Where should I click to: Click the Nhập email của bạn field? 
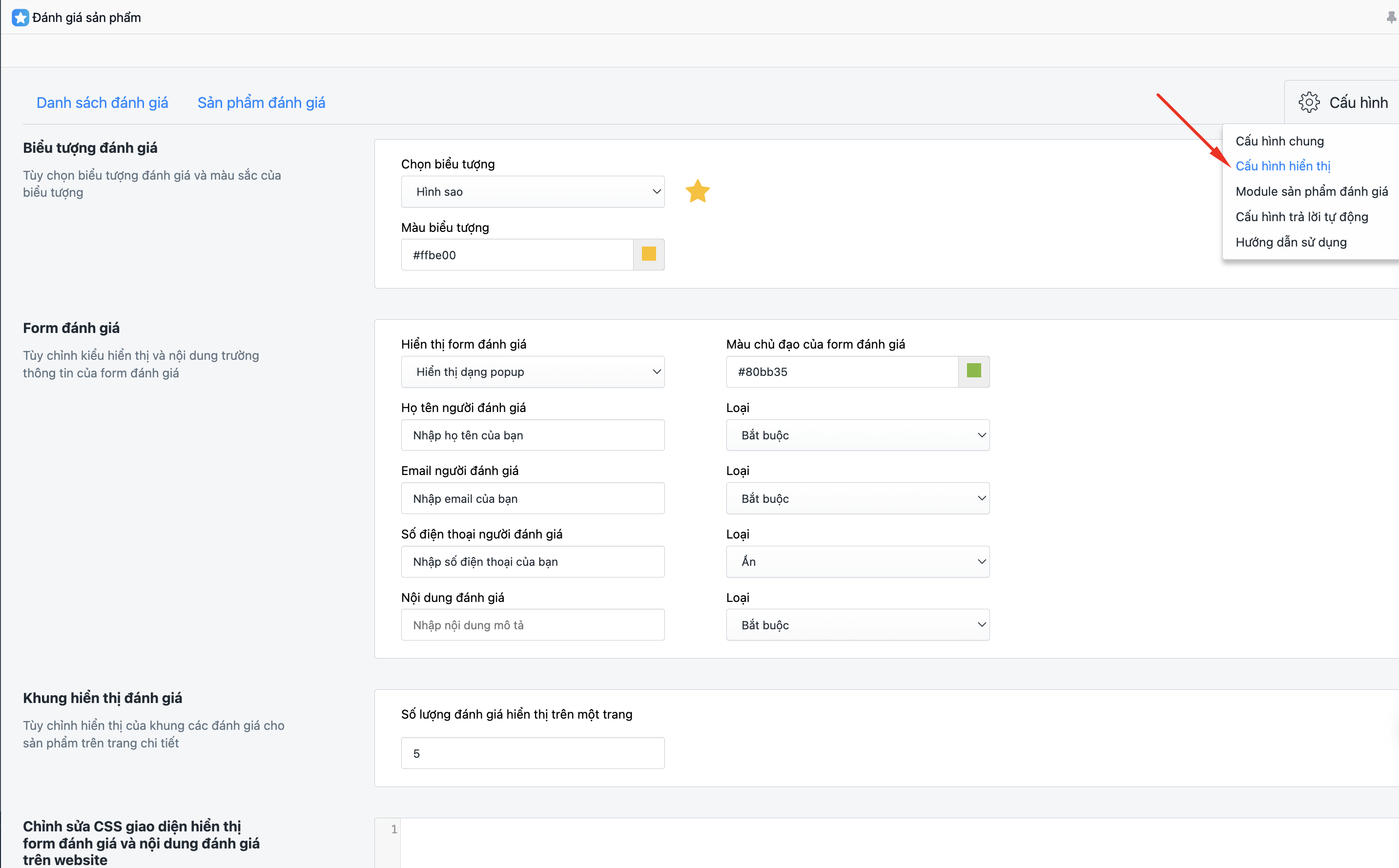pos(533,498)
